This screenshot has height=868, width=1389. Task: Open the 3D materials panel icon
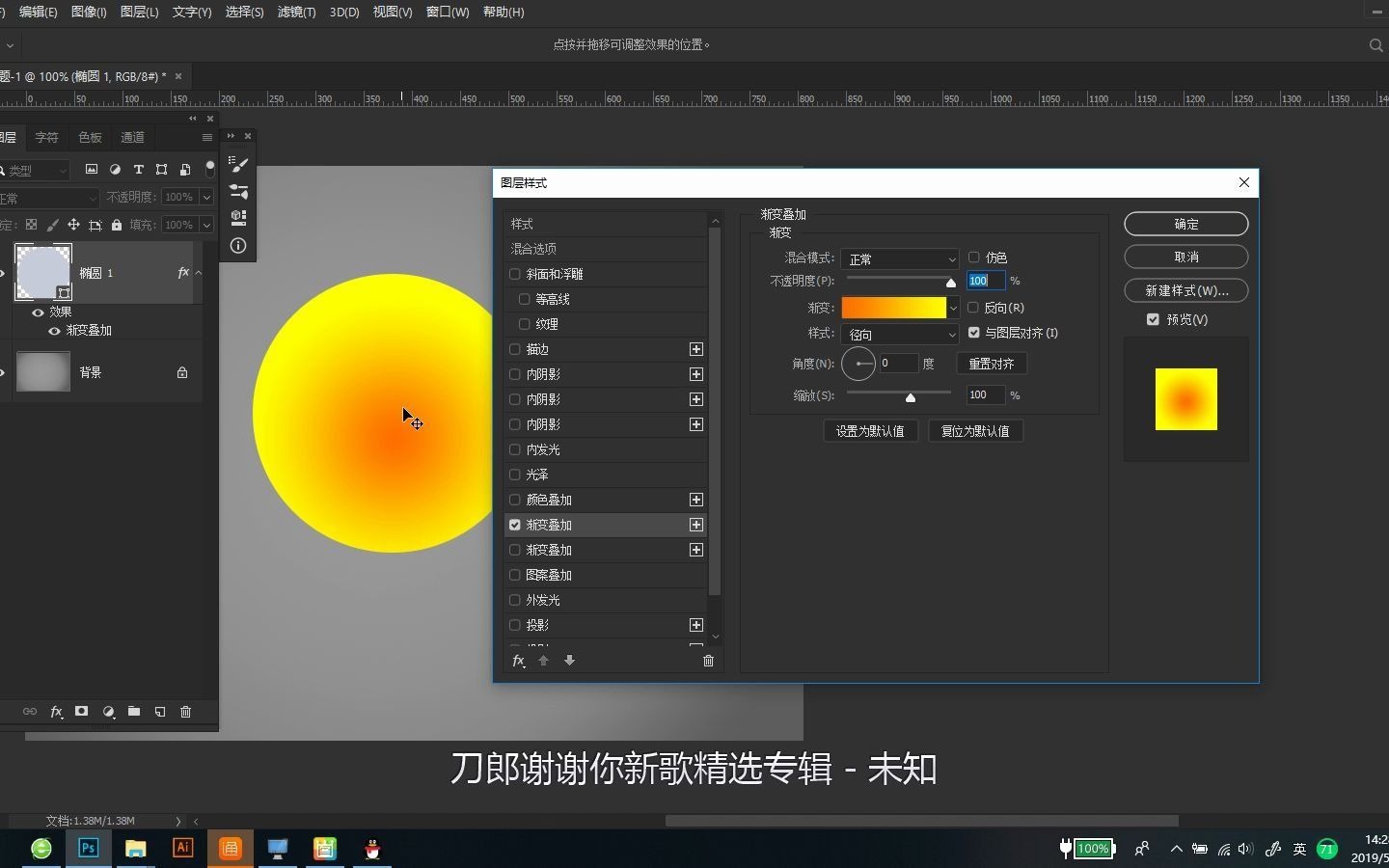coord(238,218)
